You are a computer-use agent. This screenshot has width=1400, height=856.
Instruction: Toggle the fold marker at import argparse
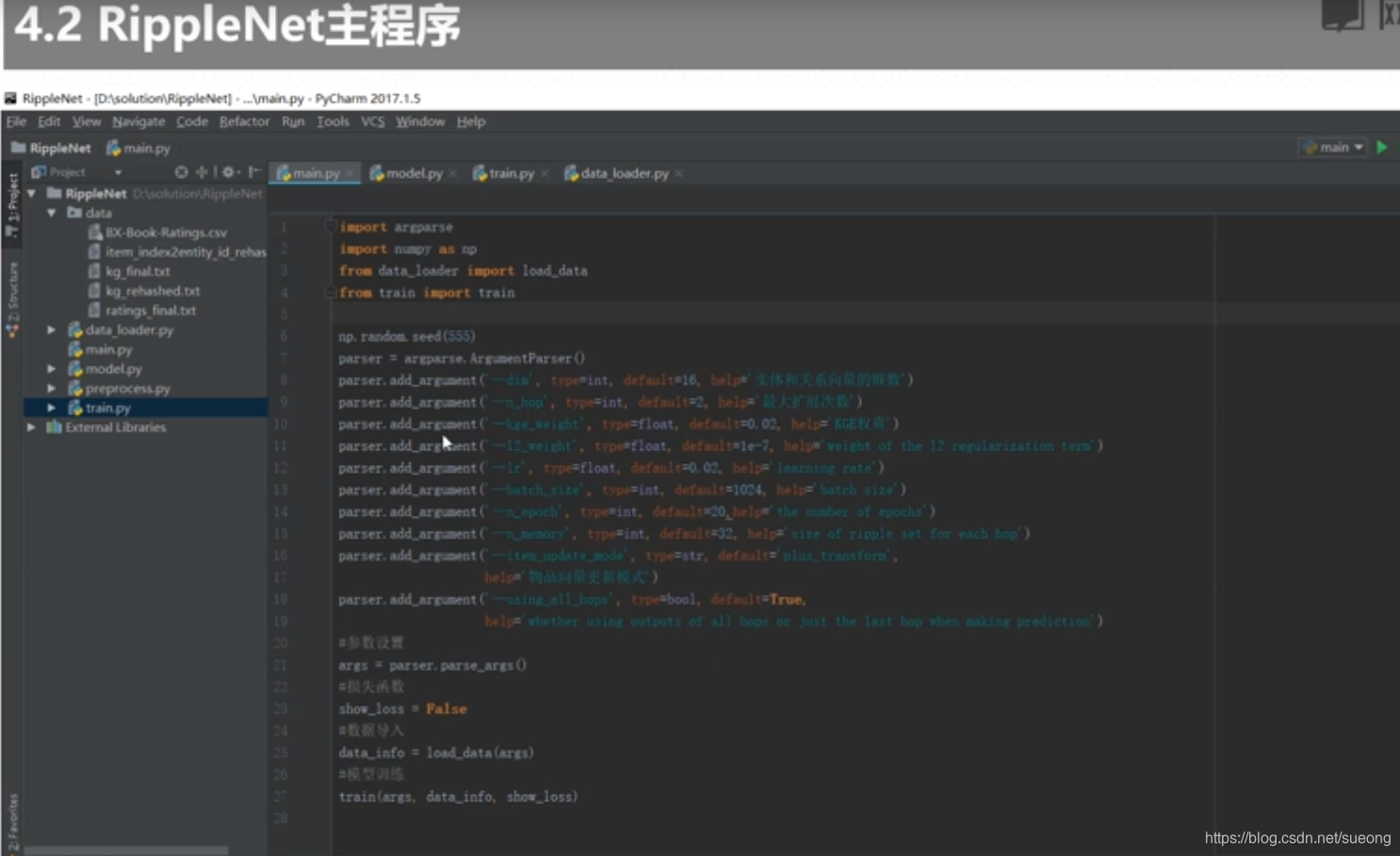(x=331, y=226)
